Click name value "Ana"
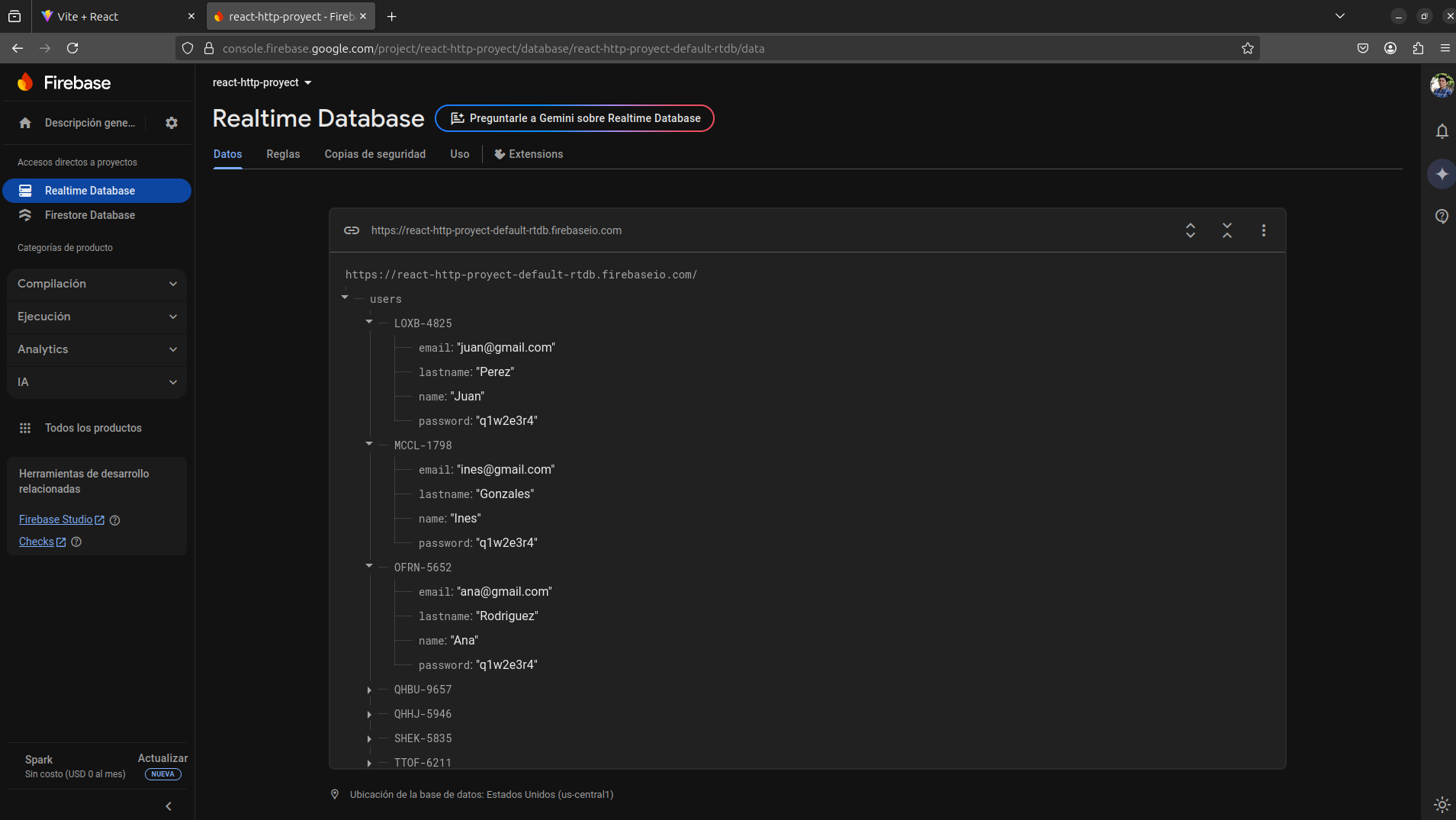The width and height of the screenshot is (1456, 820). pyautogui.click(x=464, y=641)
